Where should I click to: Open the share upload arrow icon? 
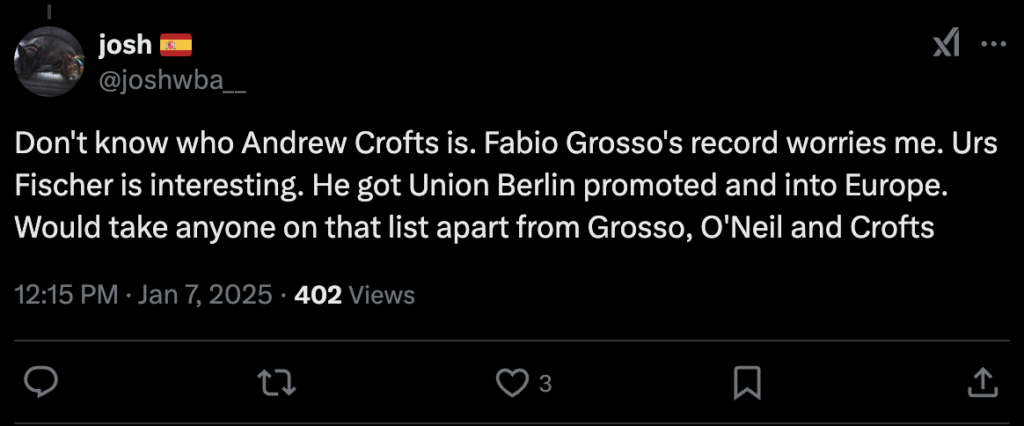pyautogui.click(x=984, y=383)
